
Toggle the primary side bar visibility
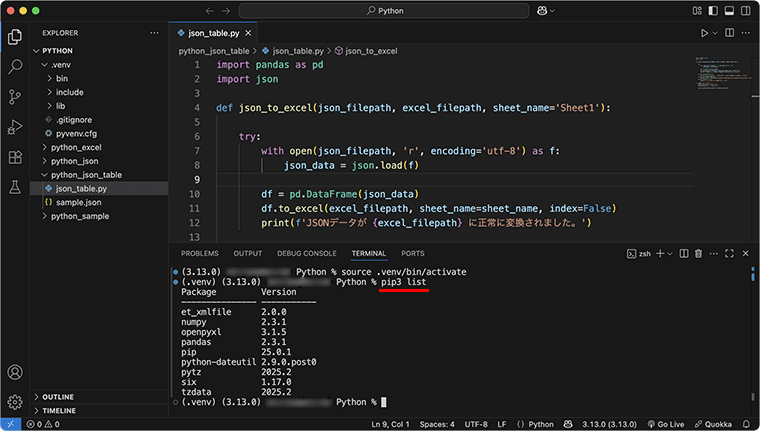tap(713, 11)
